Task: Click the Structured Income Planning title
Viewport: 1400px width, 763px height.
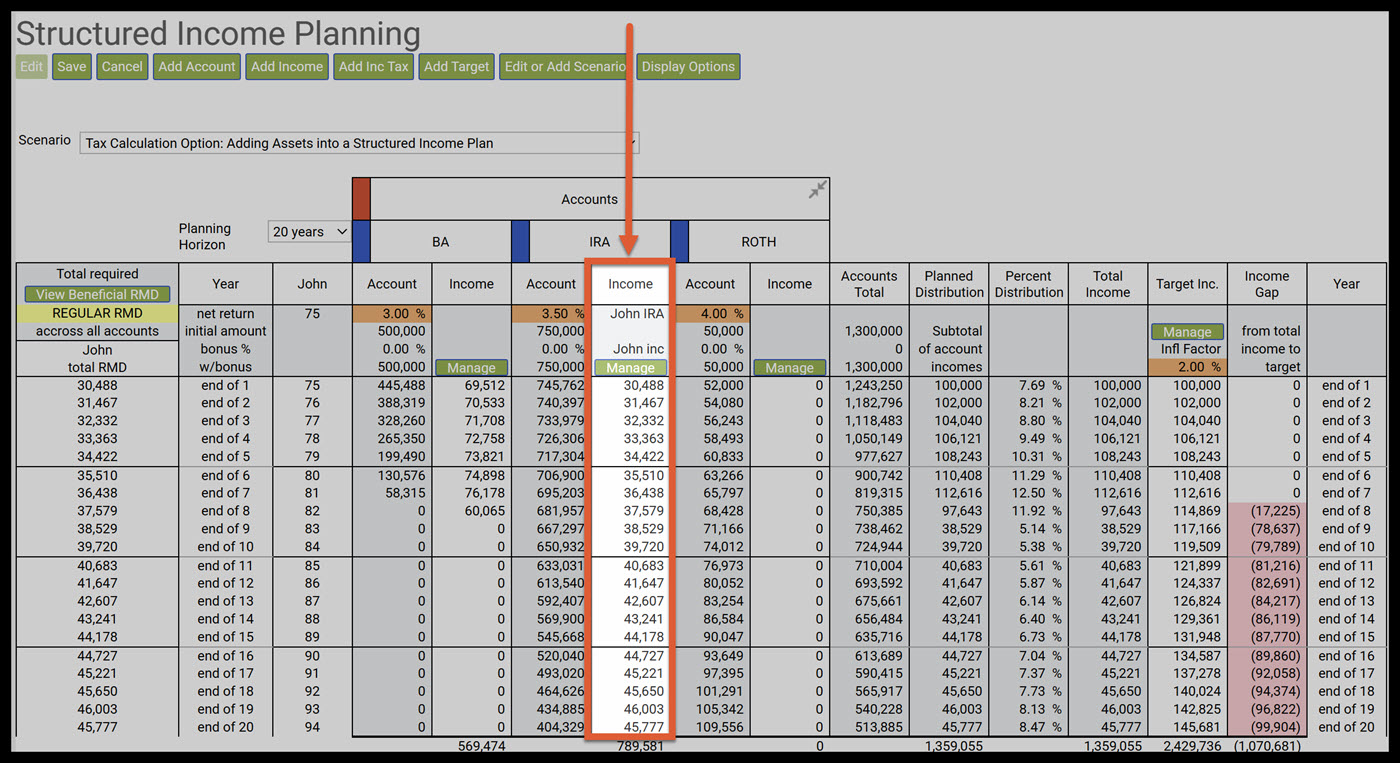Action: (218, 33)
